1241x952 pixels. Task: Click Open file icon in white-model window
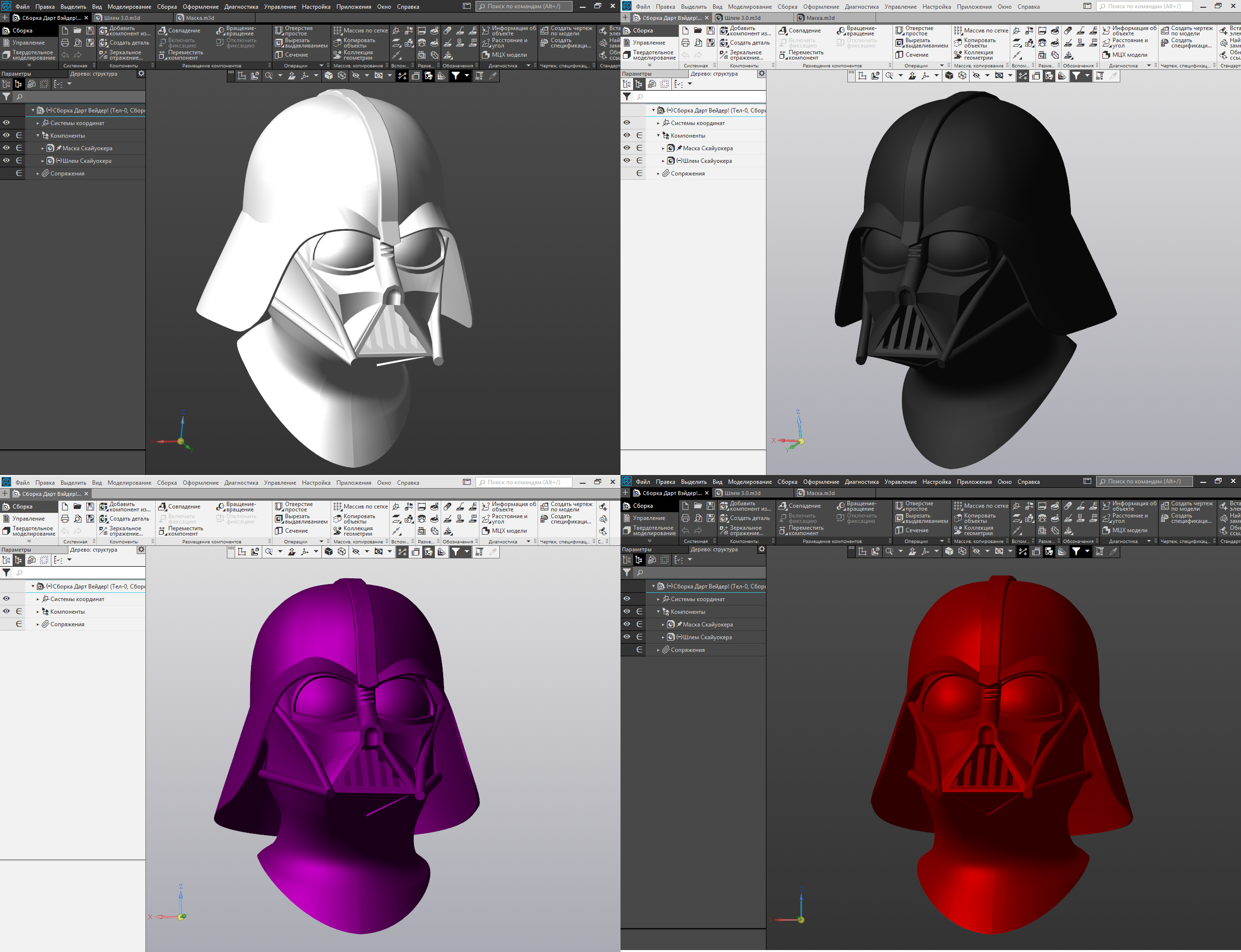point(77,31)
